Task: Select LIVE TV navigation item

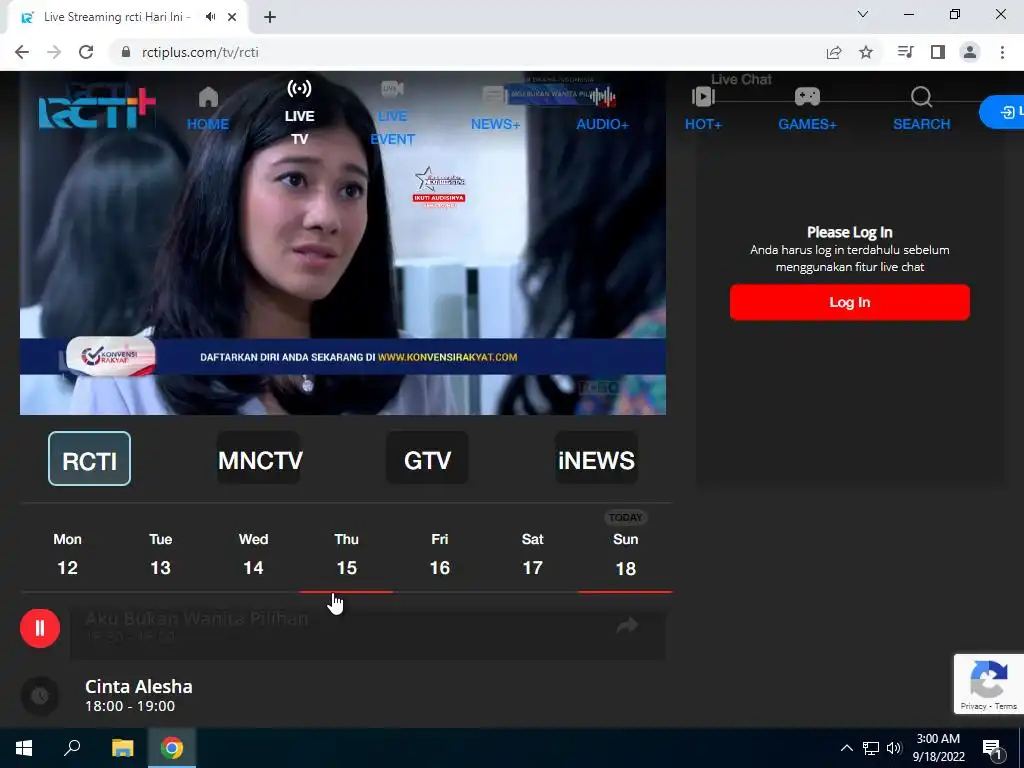Action: [x=299, y=112]
